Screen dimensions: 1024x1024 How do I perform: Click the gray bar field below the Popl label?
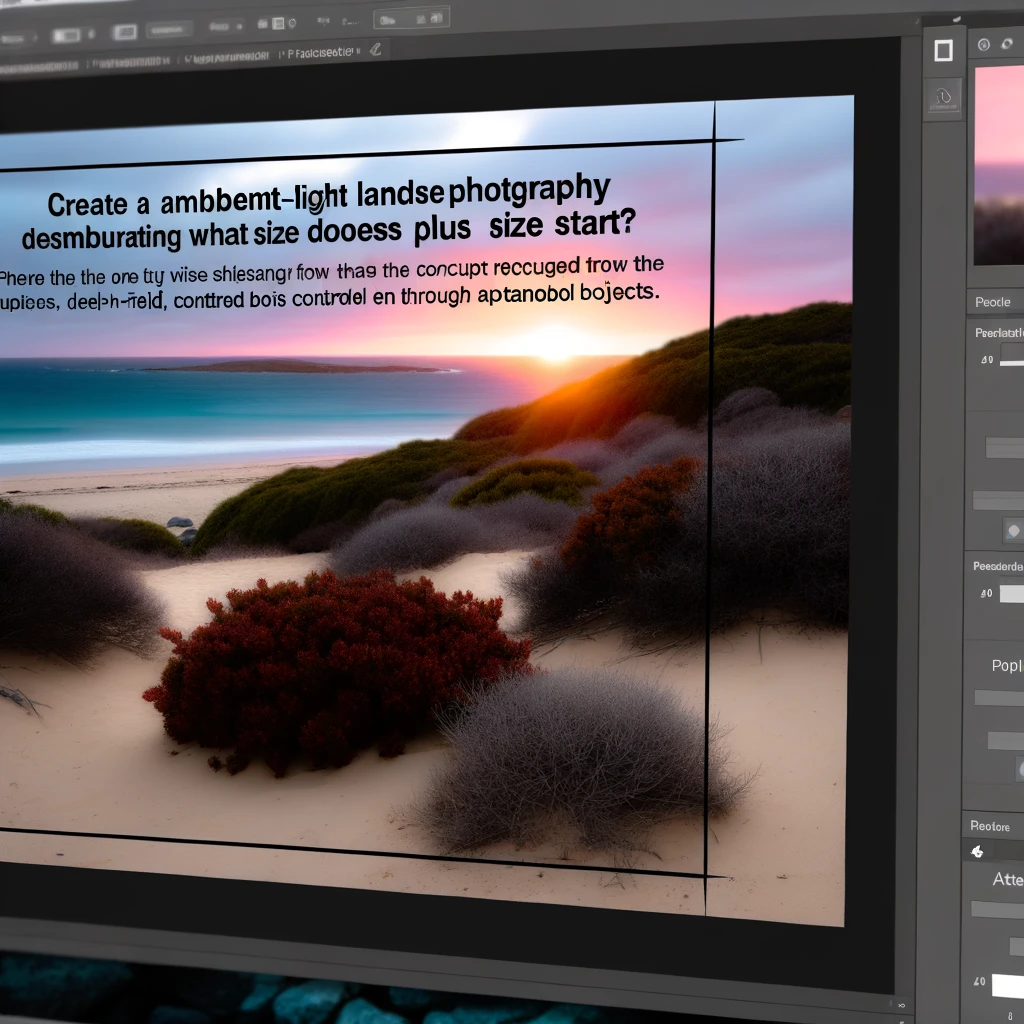pos(999,697)
